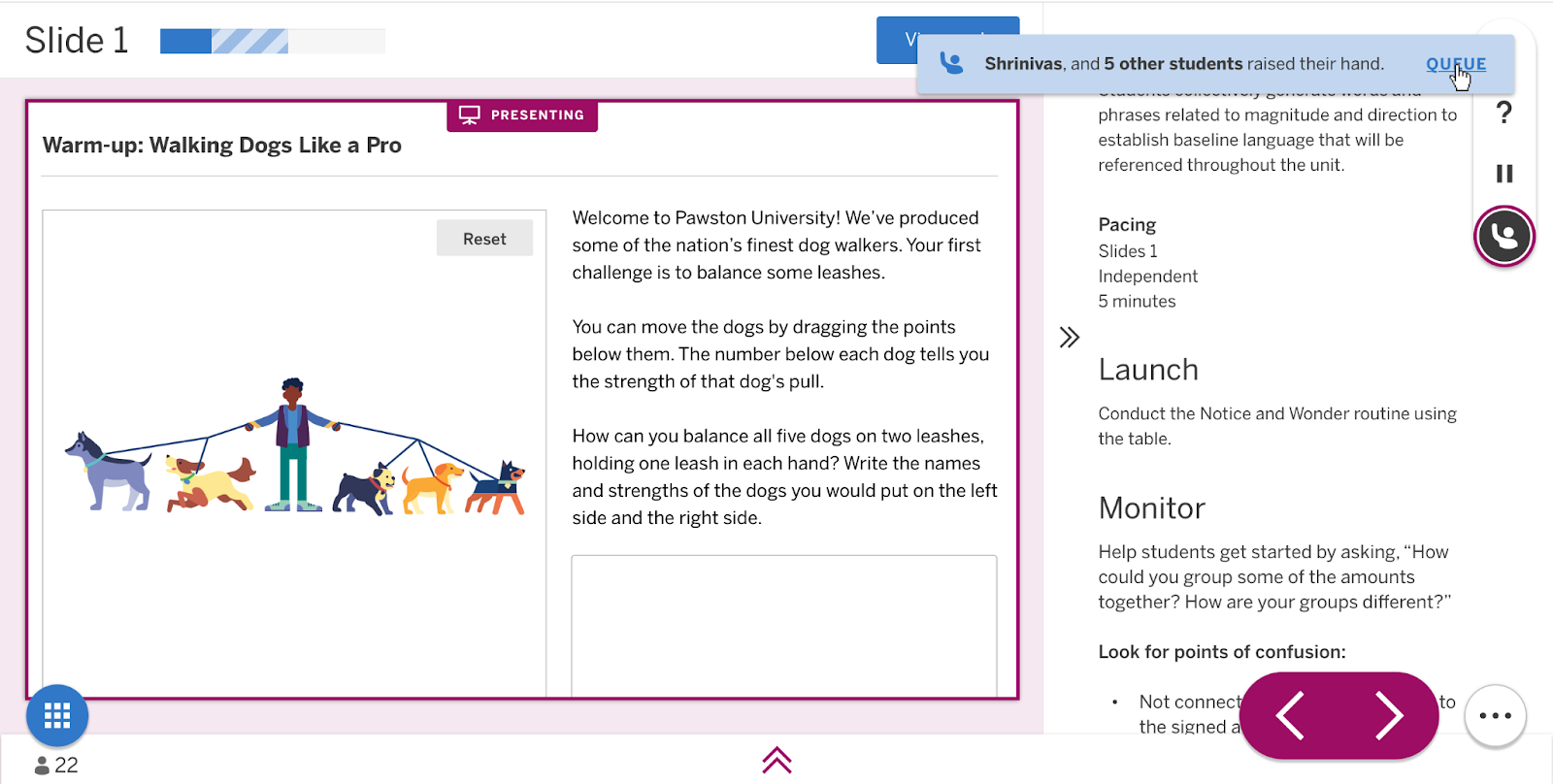The image size is (1553, 784).
Task: Open the three-dots more options button
Action: point(1496,716)
